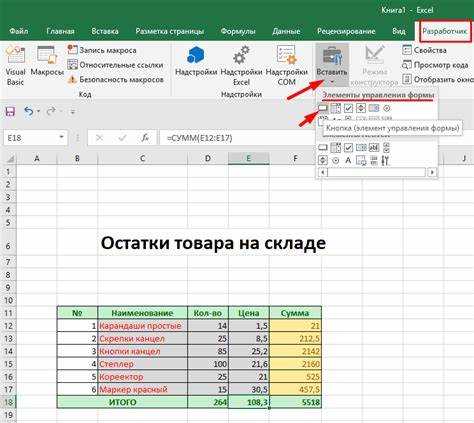This screenshot has width=474, height=423.
Task: Insert form Option Button under Элементы управления формы
Action: tap(387, 108)
